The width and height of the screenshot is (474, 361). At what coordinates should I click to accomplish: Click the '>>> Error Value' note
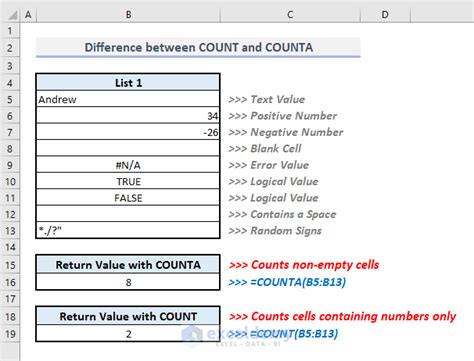click(269, 165)
